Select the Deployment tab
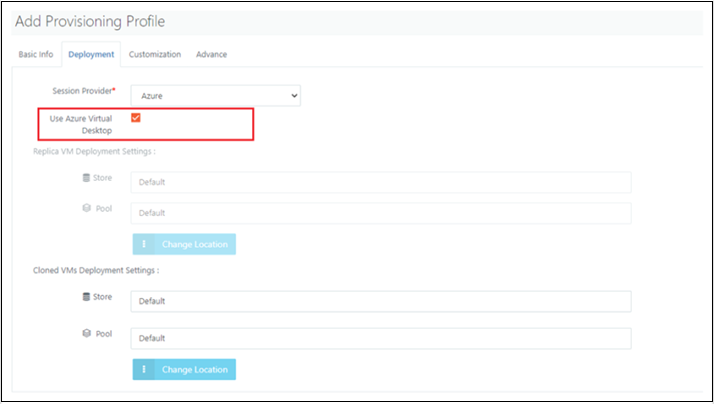714x404 pixels. [91, 54]
